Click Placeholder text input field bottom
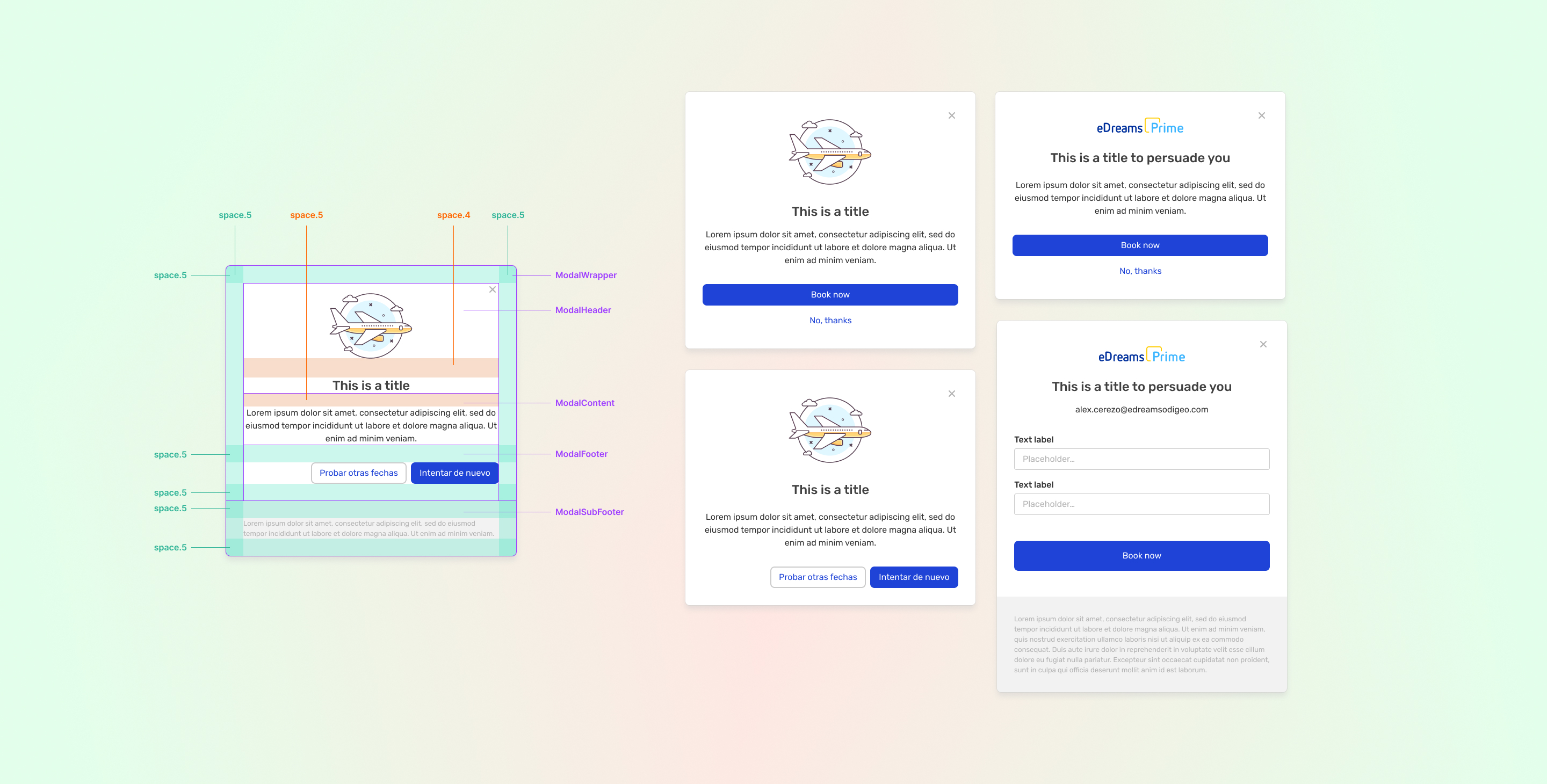This screenshot has width=1547, height=784. [x=1141, y=504]
